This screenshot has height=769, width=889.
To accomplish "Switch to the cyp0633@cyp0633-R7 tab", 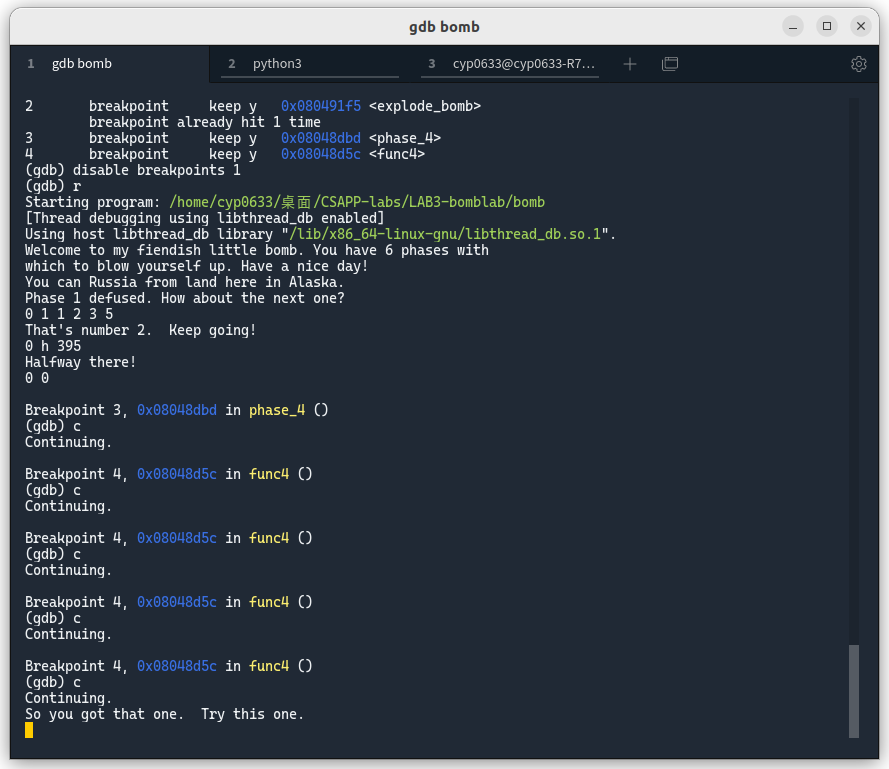I will coord(510,64).
